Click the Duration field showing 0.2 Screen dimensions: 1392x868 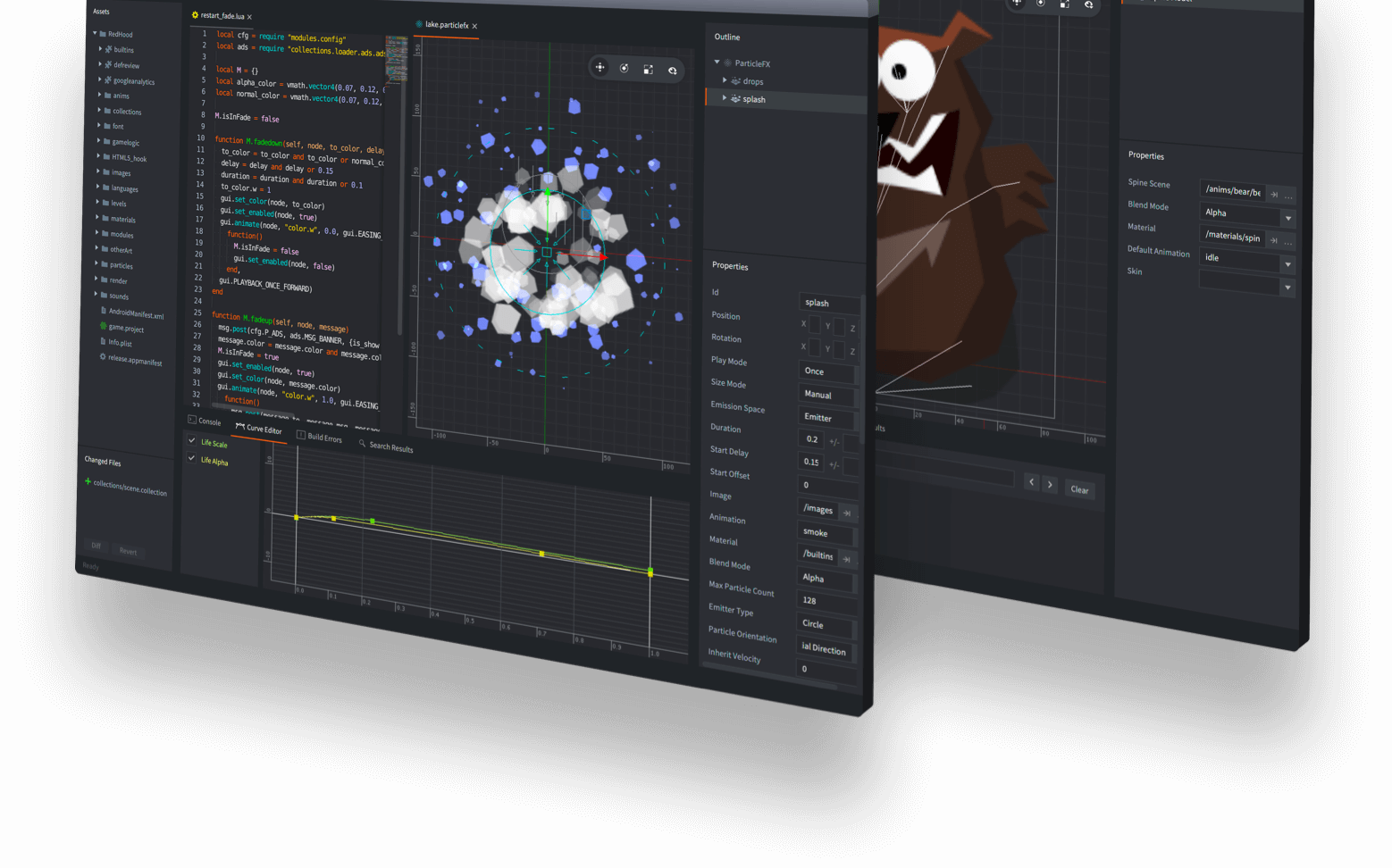click(x=810, y=439)
